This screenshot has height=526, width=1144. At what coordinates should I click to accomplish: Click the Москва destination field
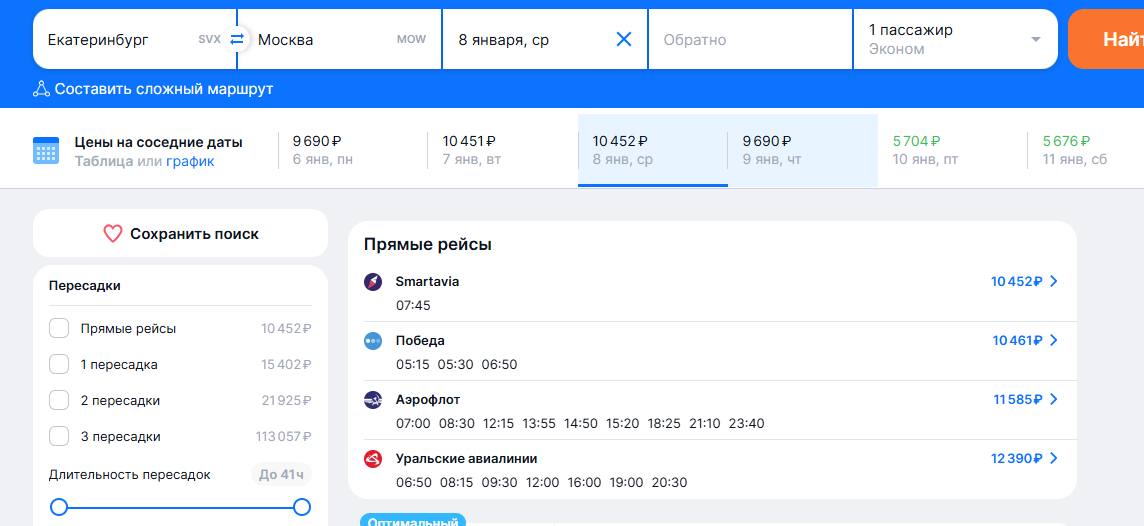tap(340, 39)
